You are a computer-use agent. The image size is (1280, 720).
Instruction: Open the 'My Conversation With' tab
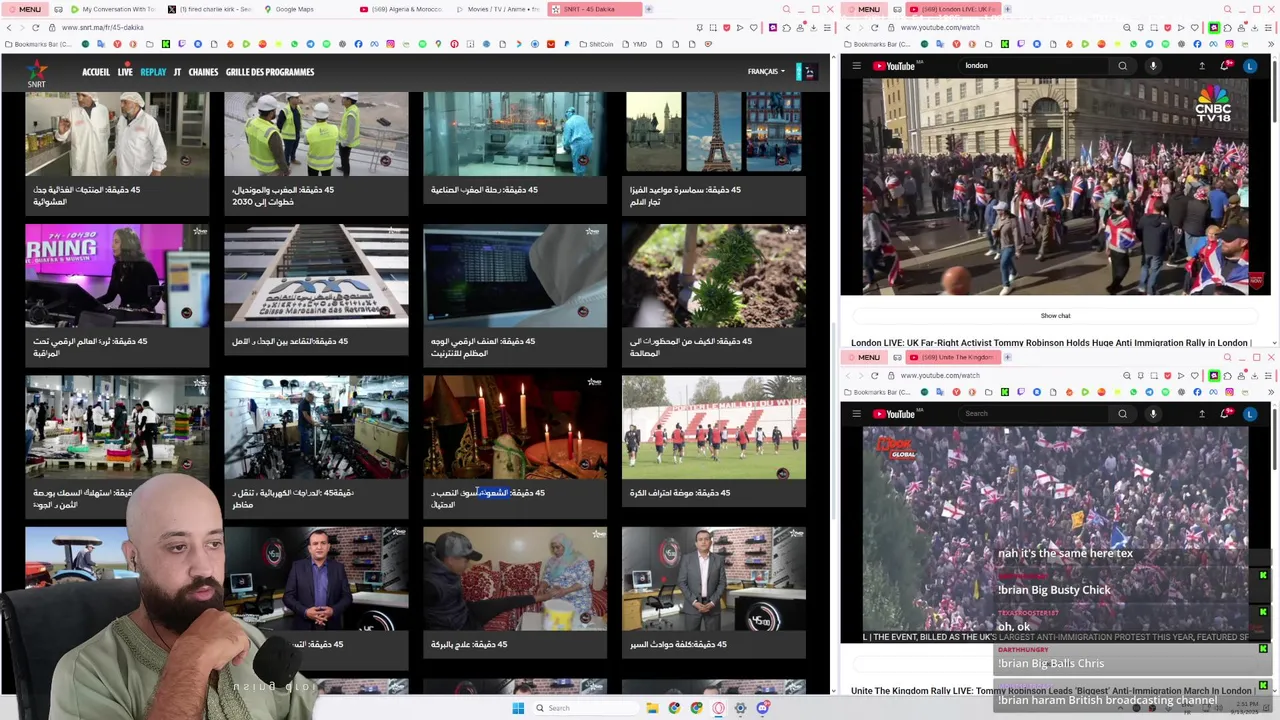click(112, 9)
